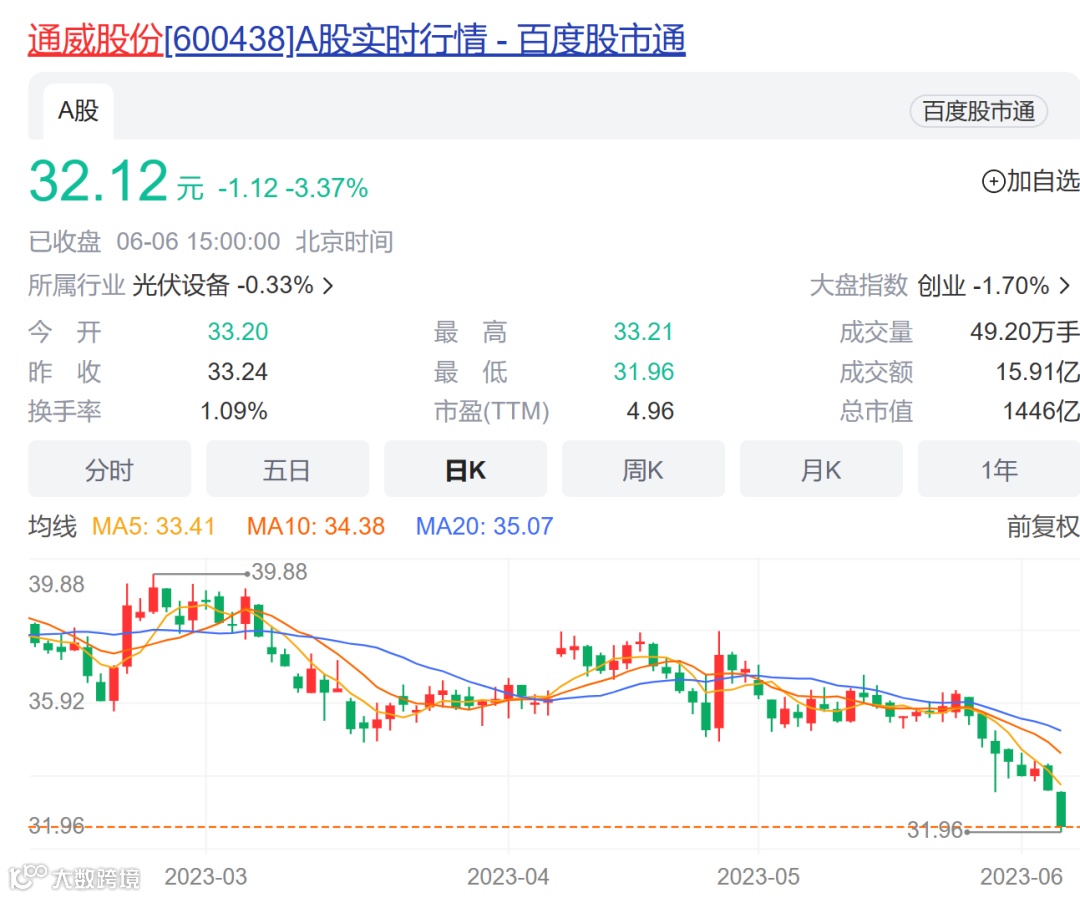Switch to the 分时 chart tab

pyautogui.click(x=110, y=470)
